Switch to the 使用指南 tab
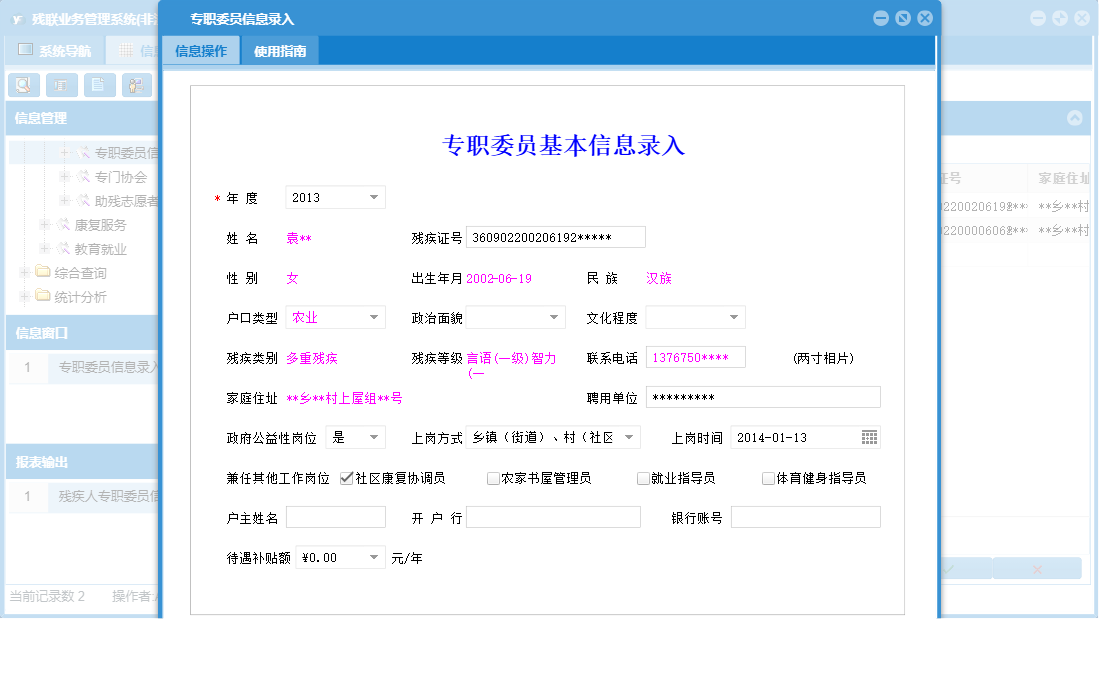The width and height of the screenshot is (1099, 685). coord(280,49)
